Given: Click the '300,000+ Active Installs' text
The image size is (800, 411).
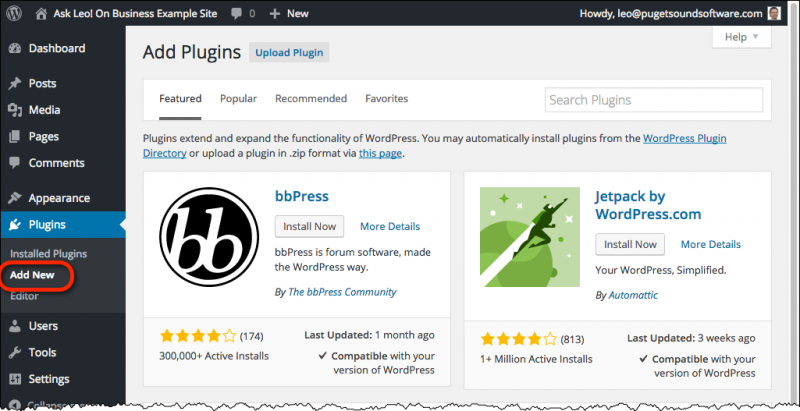Looking at the screenshot, I should pos(214,356).
